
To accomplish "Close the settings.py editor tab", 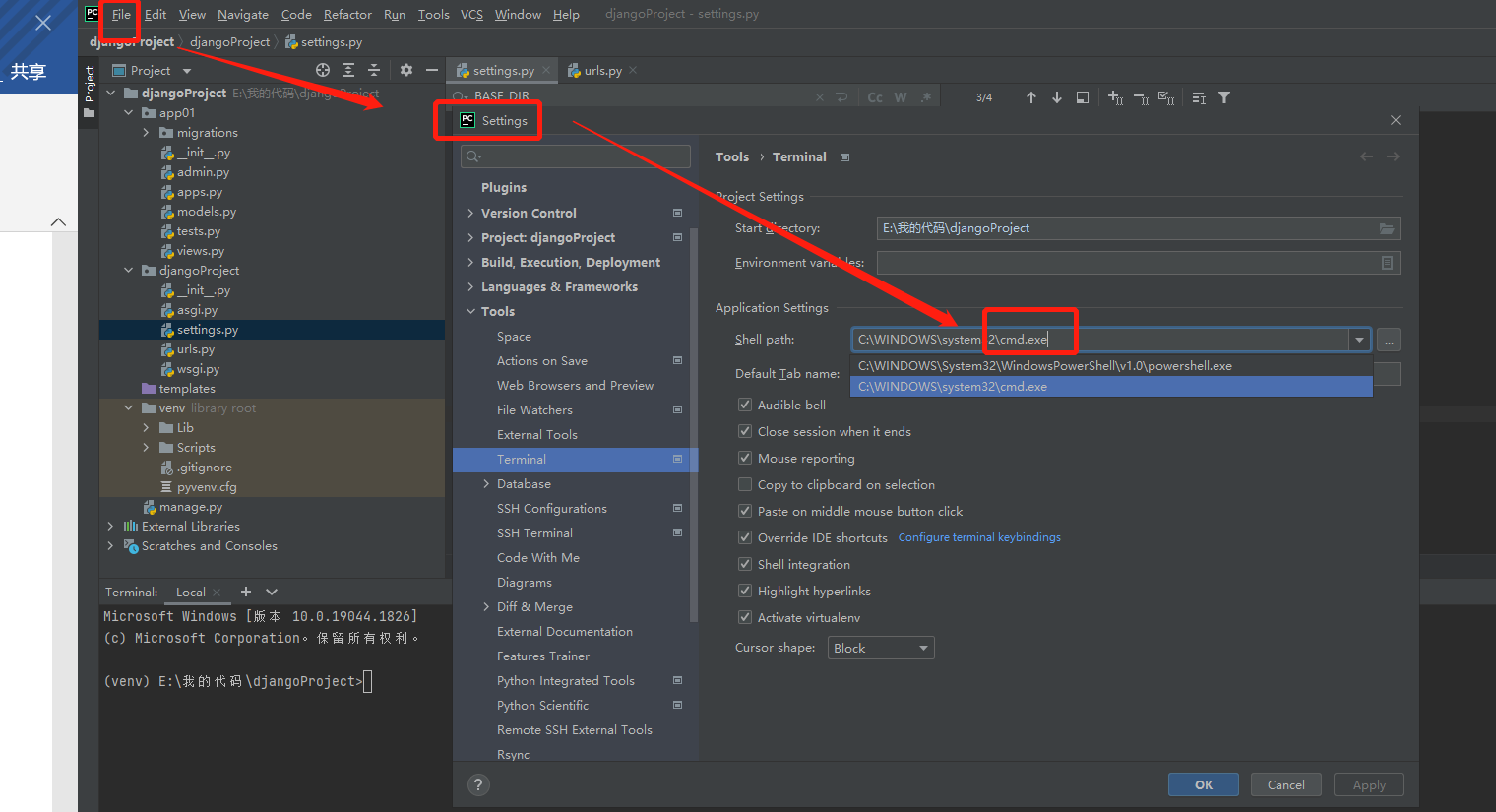I will point(546,70).
